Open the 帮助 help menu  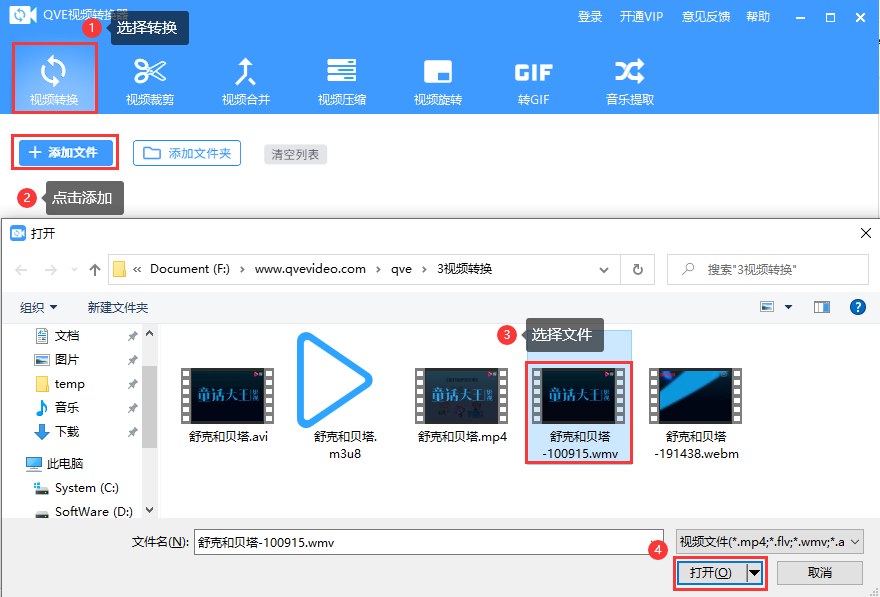758,17
